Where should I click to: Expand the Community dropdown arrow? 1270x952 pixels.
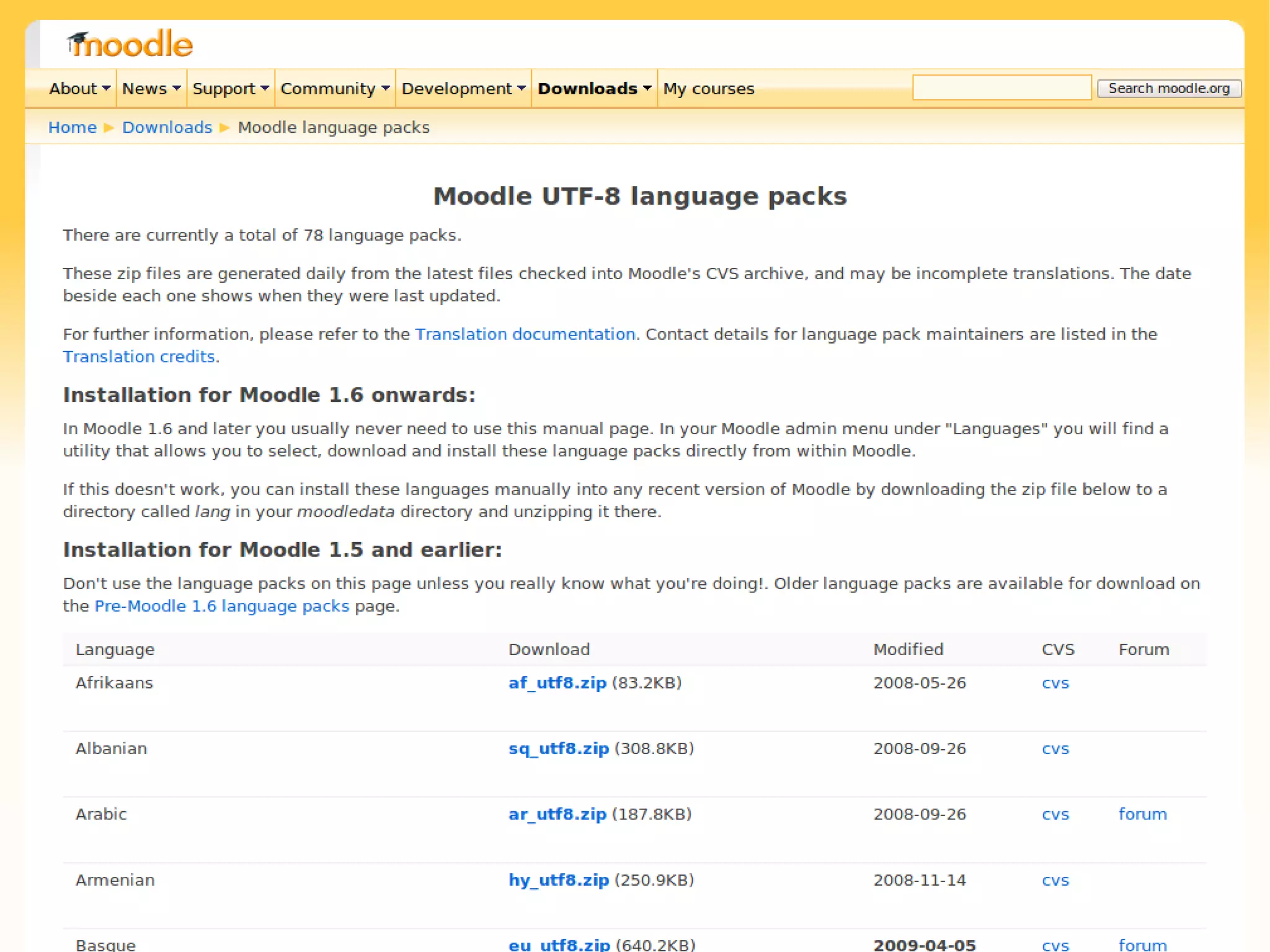pos(386,88)
